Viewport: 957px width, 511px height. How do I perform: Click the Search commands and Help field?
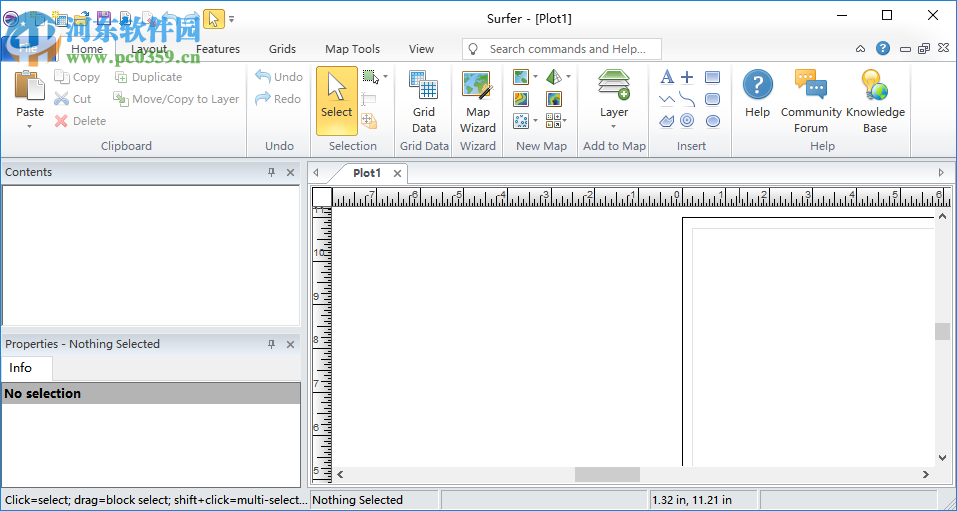pyautogui.click(x=561, y=49)
